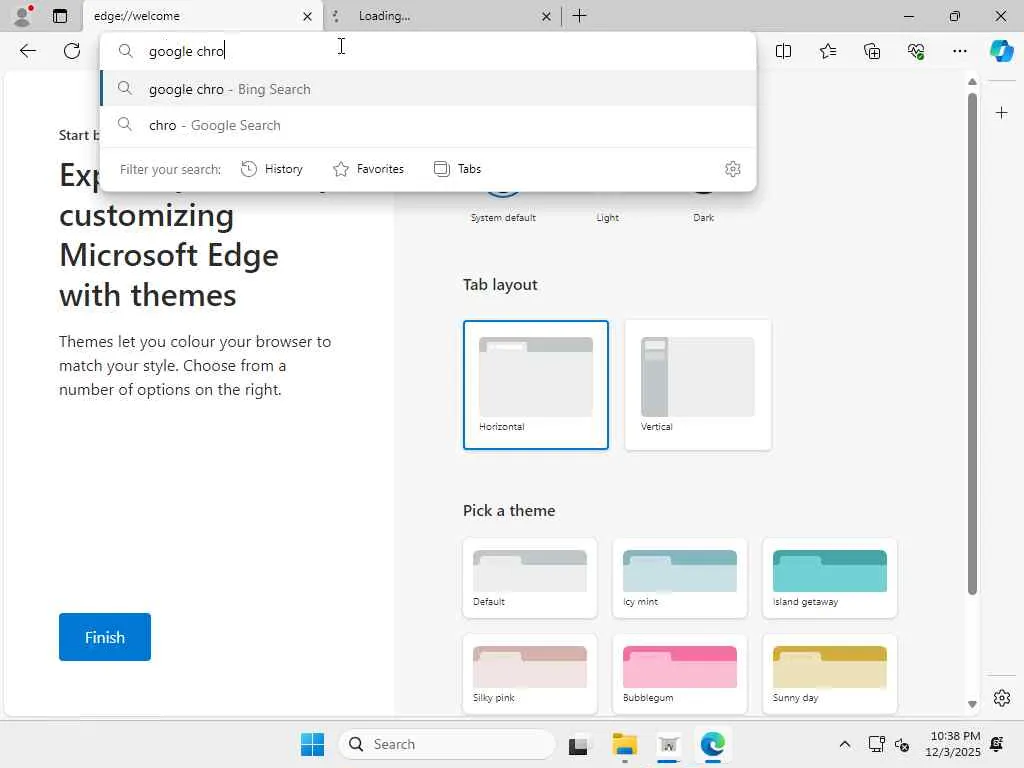Open File Explorer from taskbar
The width and height of the screenshot is (1024, 768).
click(x=624, y=744)
